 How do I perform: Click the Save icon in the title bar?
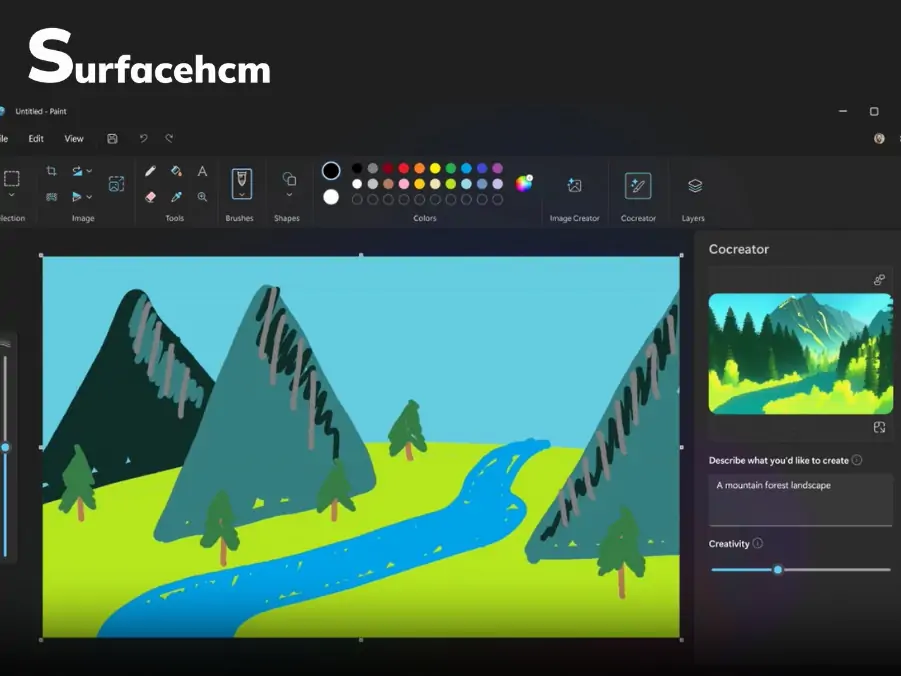112,139
